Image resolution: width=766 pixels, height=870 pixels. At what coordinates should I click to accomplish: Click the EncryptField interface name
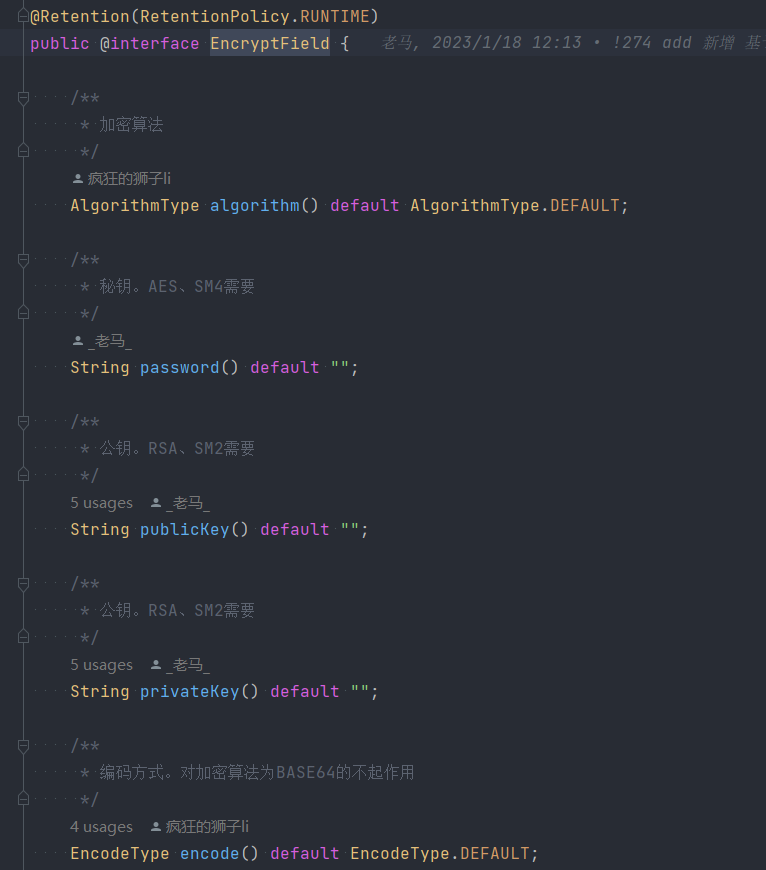click(x=270, y=43)
